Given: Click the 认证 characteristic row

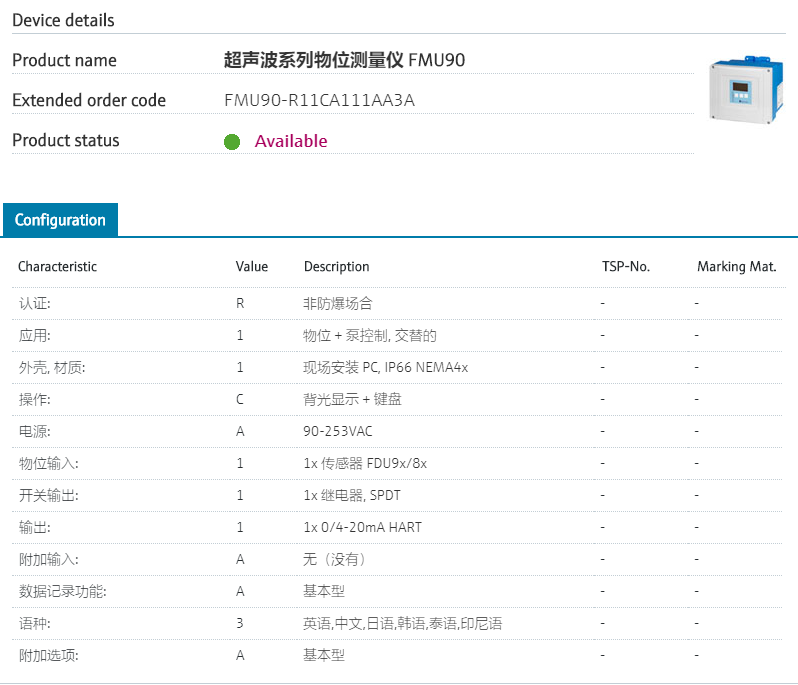Looking at the screenshot, I should pyautogui.click(x=34, y=303).
